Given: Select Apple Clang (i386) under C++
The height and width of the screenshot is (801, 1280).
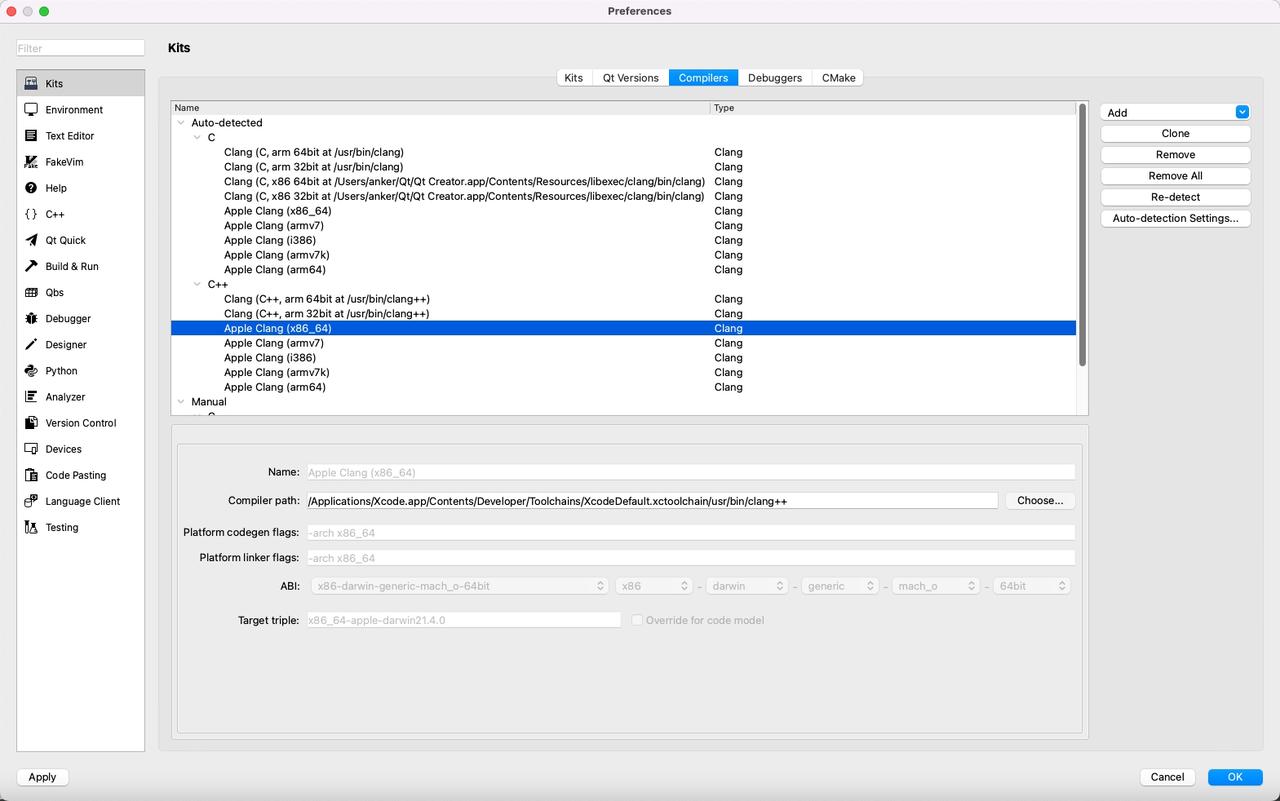Looking at the screenshot, I should (x=270, y=358).
